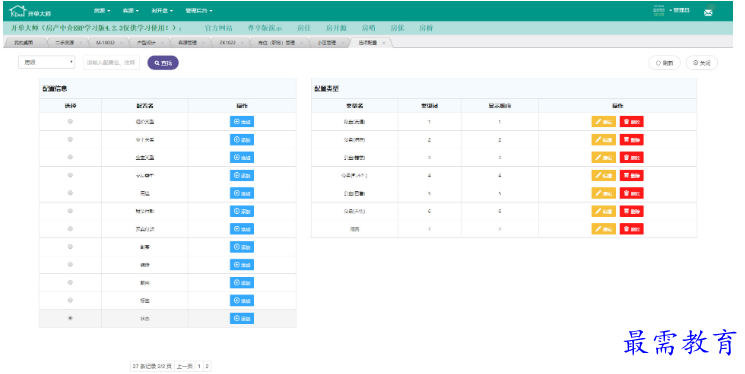Open the mail envelope icon in header
745x374 pixels.
708,13
